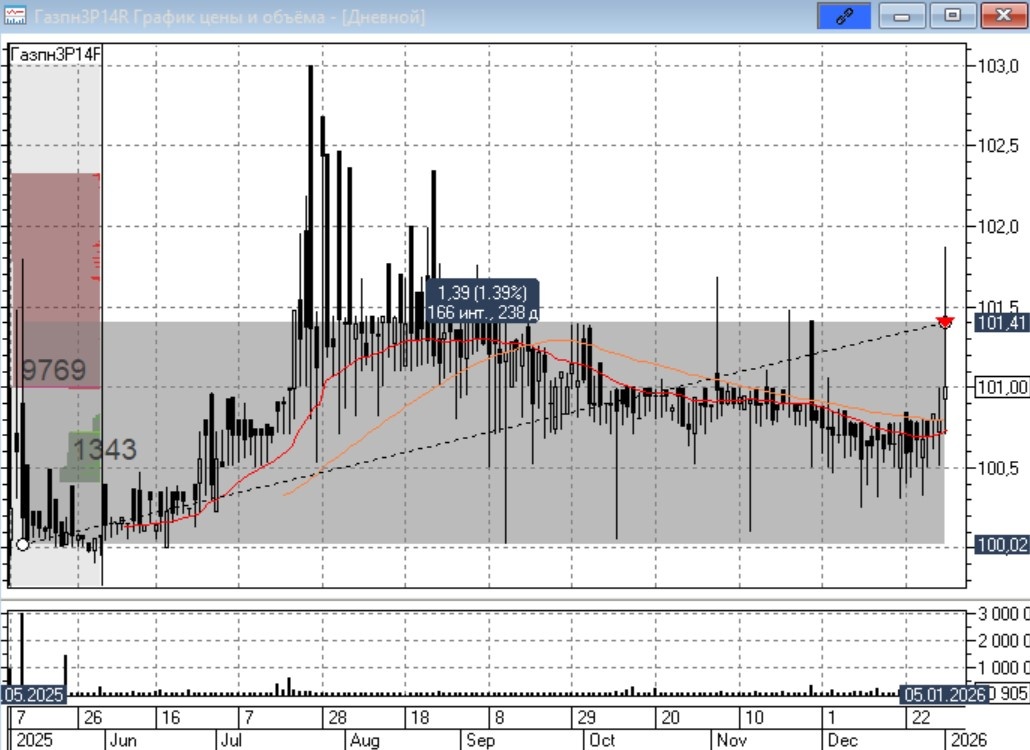The width and height of the screenshot is (1030, 750).
Task: Click the window title text Газпн3Р14R
Action: coord(81,16)
